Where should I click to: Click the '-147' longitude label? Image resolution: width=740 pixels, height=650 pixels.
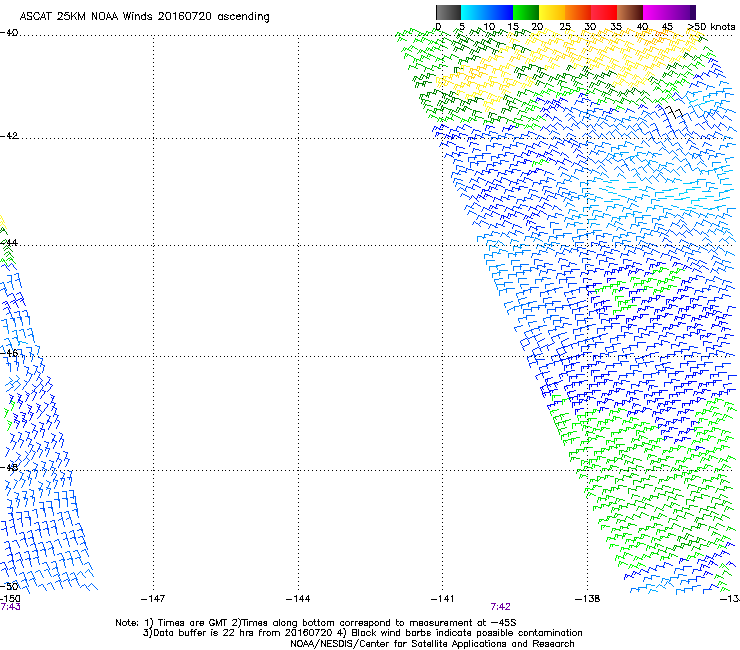153,599
